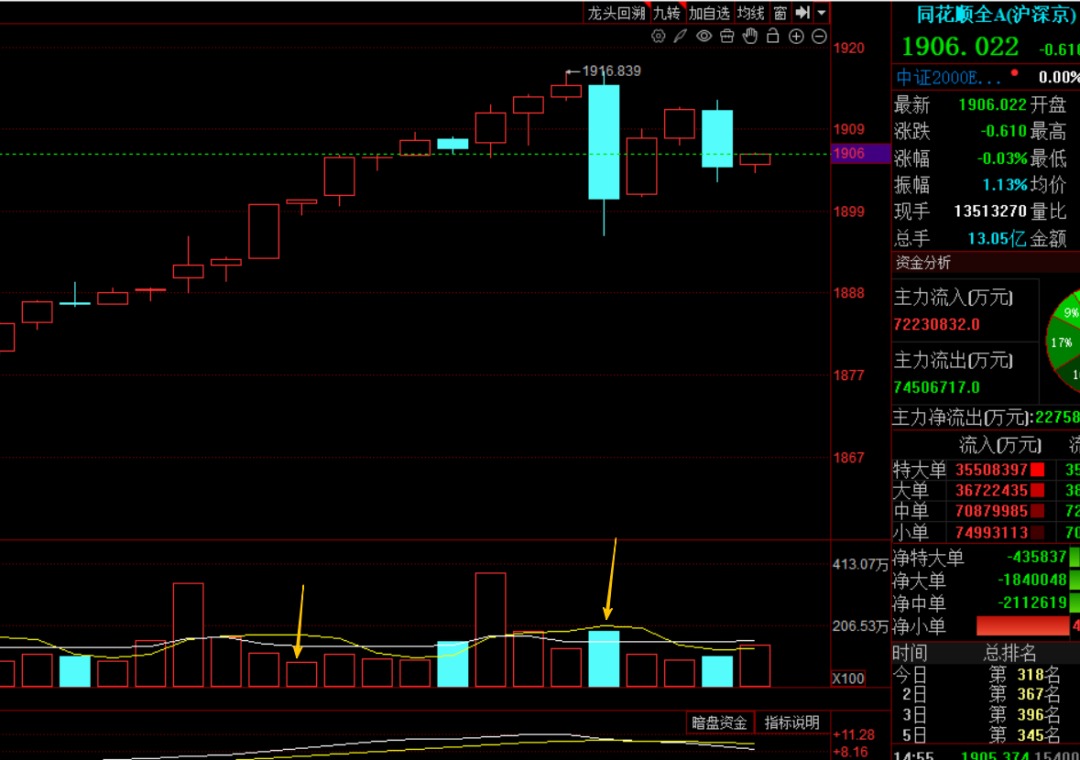
Task: Select the feather drawing tool icon
Action: pos(680,37)
